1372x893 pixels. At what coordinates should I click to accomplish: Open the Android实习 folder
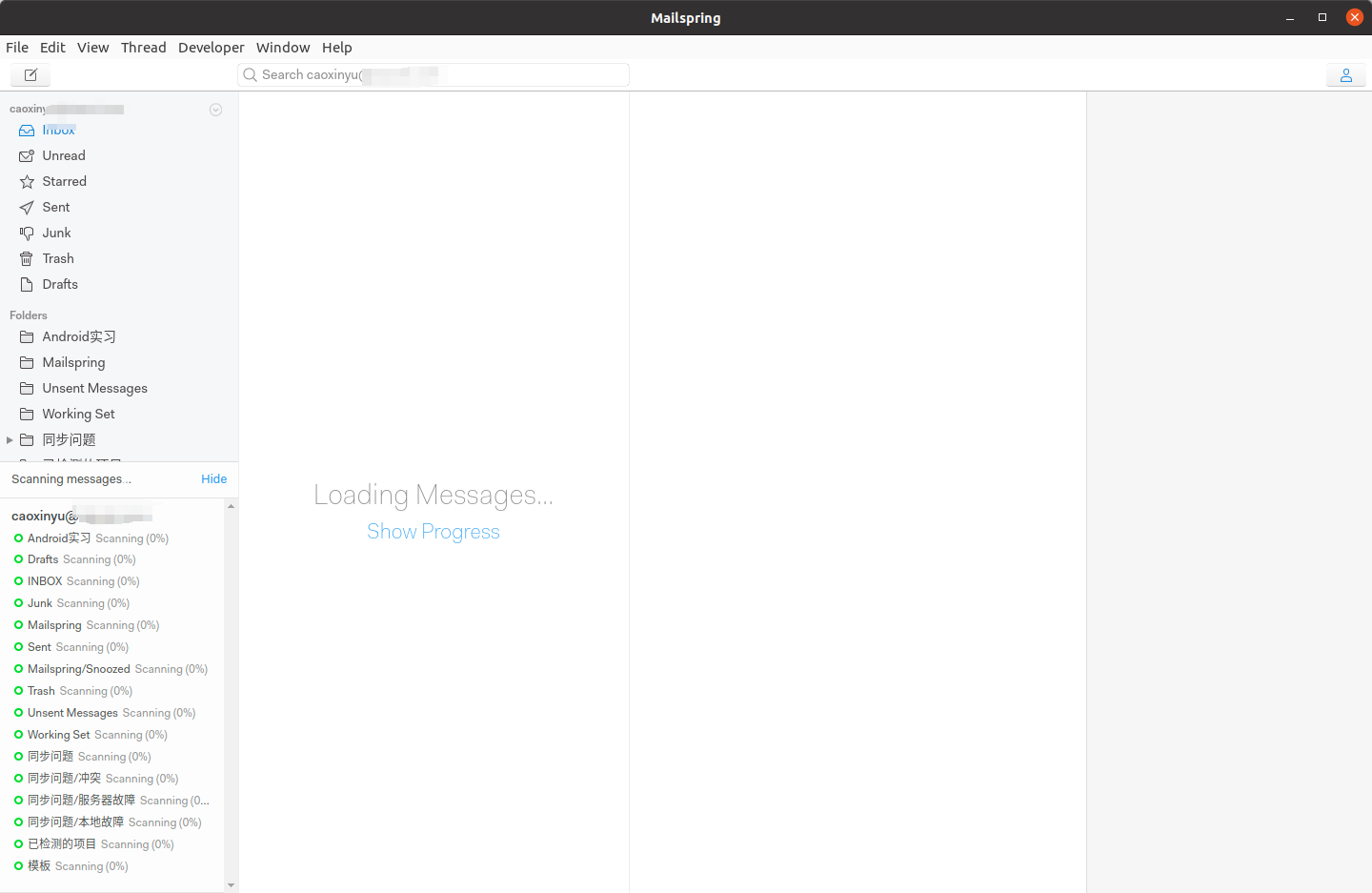[x=79, y=336]
